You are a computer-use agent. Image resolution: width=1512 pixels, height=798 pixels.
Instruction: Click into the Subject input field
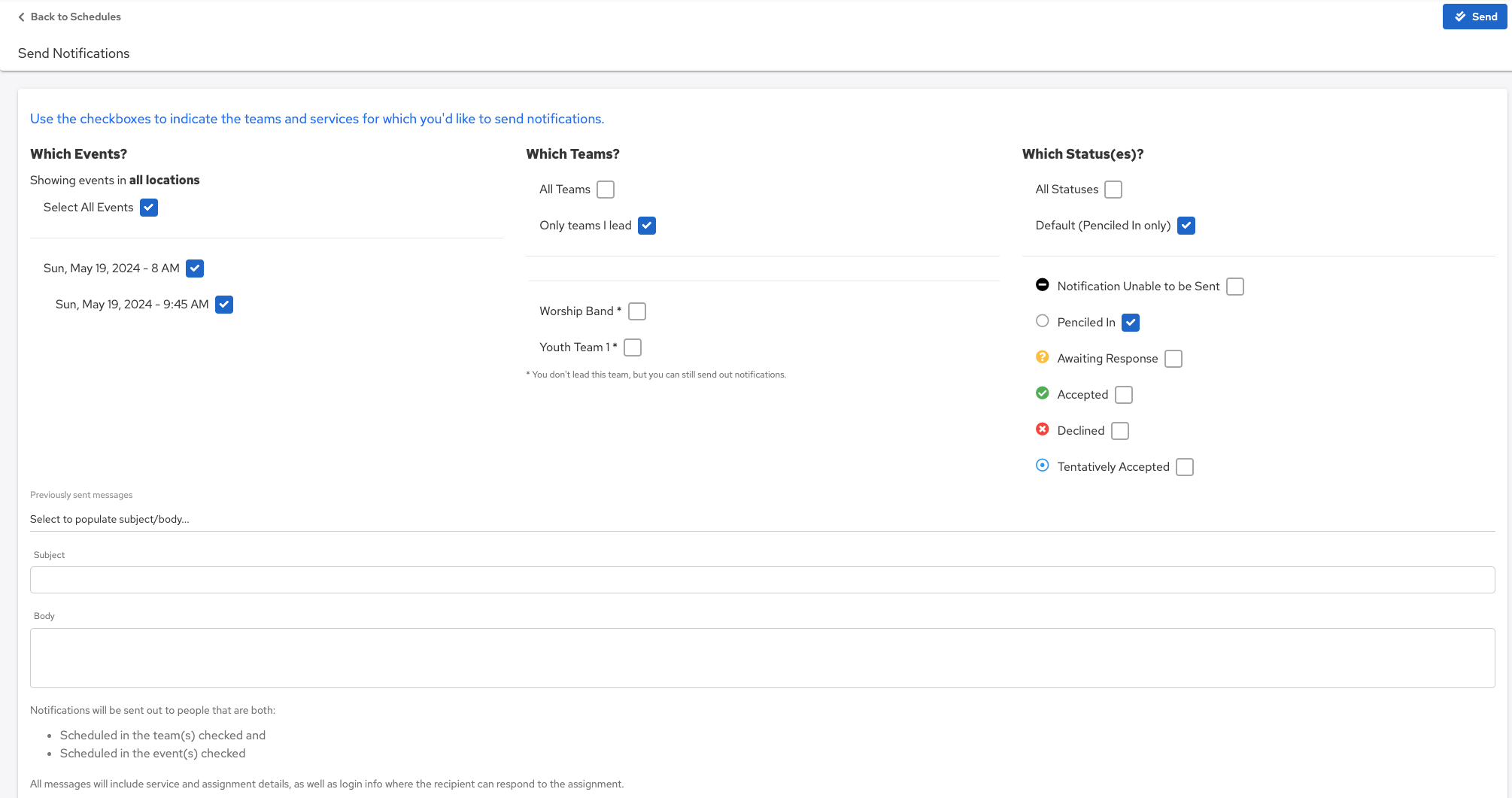pos(761,580)
